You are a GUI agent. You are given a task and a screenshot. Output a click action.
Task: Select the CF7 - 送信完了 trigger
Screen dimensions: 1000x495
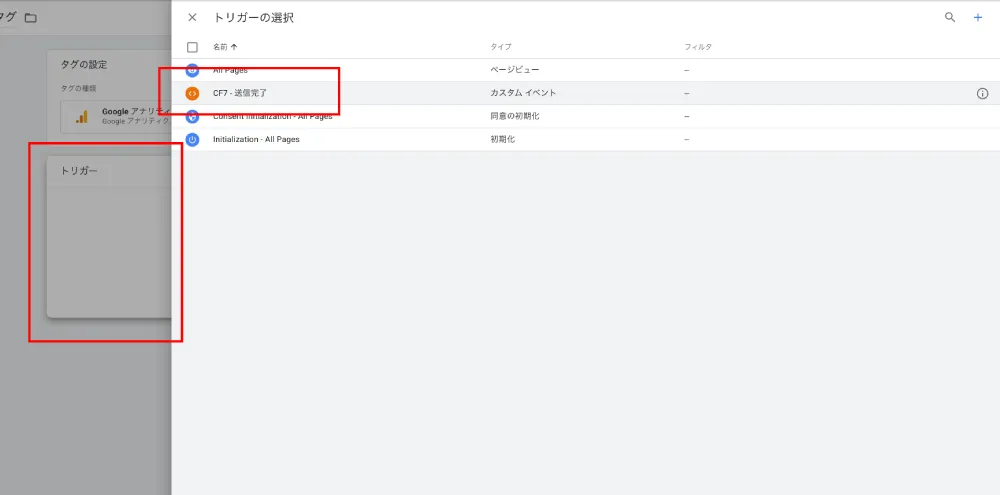585,93
